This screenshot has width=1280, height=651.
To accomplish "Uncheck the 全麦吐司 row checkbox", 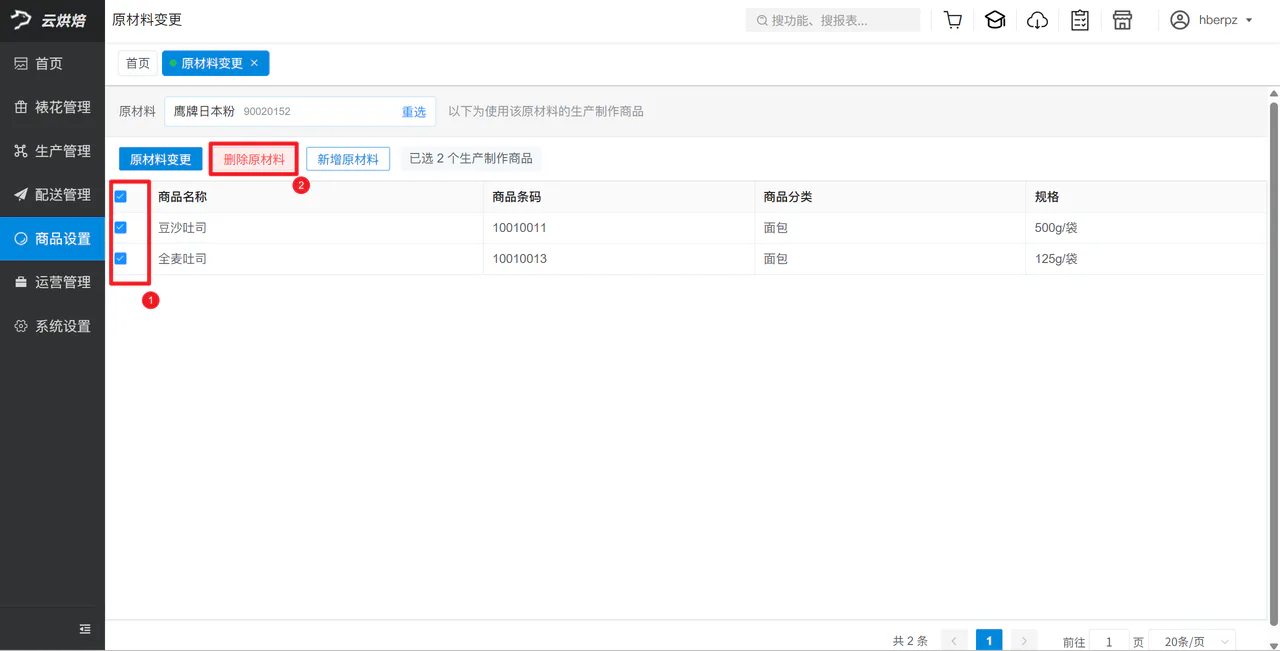I will click(x=121, y=259).
